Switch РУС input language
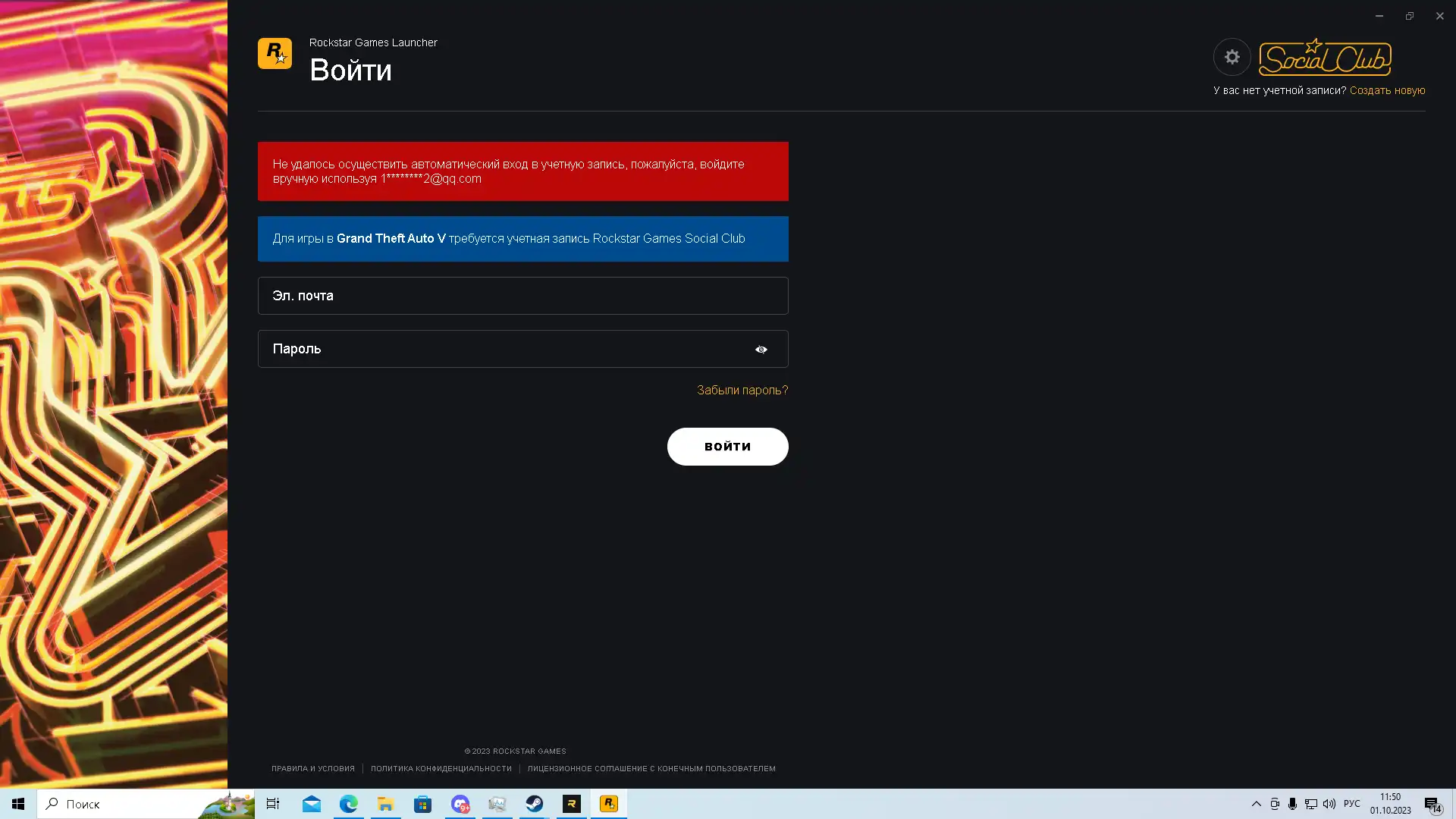The image size is (1456, 819). 1352,804
